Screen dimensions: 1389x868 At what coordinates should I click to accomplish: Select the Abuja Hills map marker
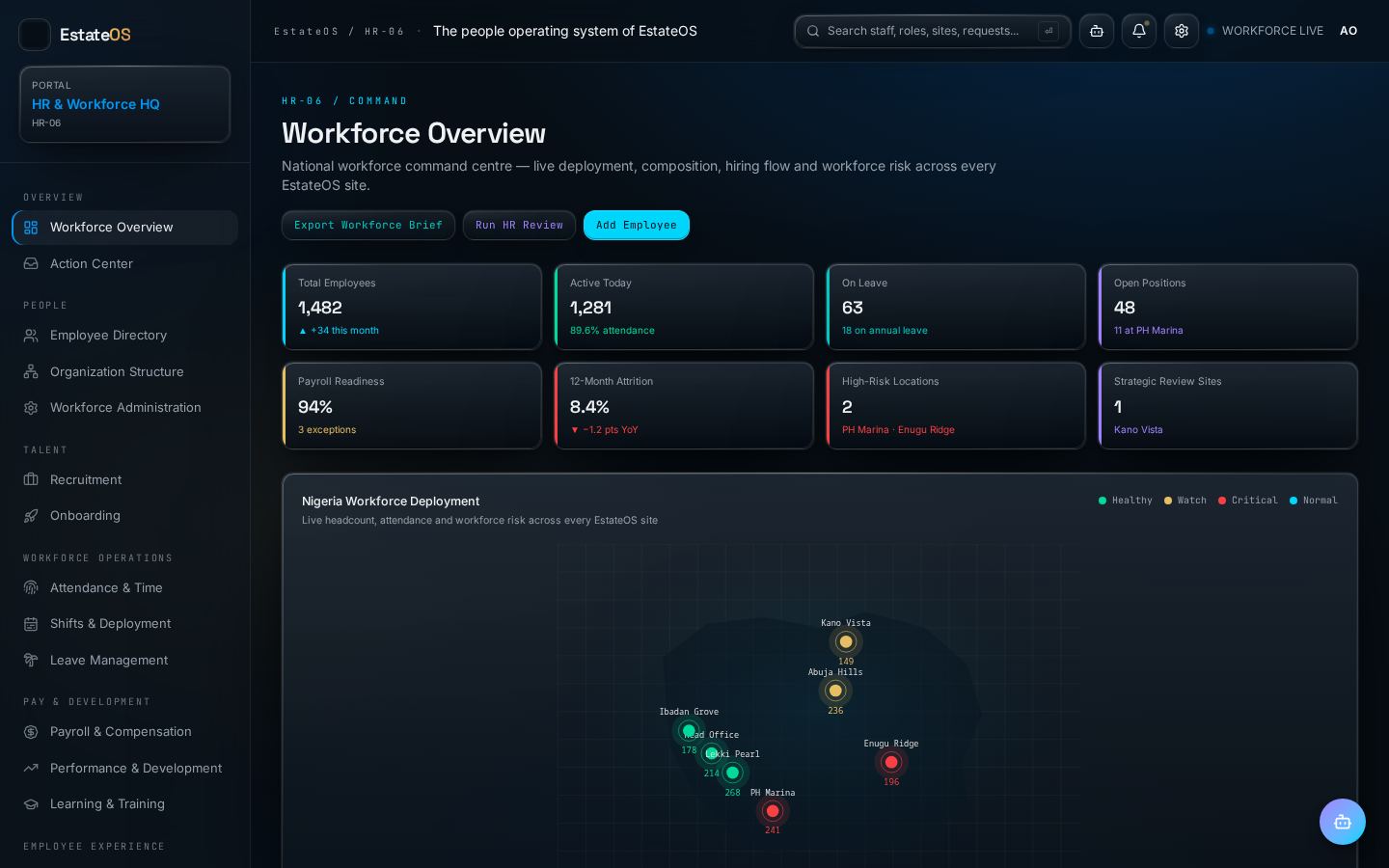[x=835, y=691]
